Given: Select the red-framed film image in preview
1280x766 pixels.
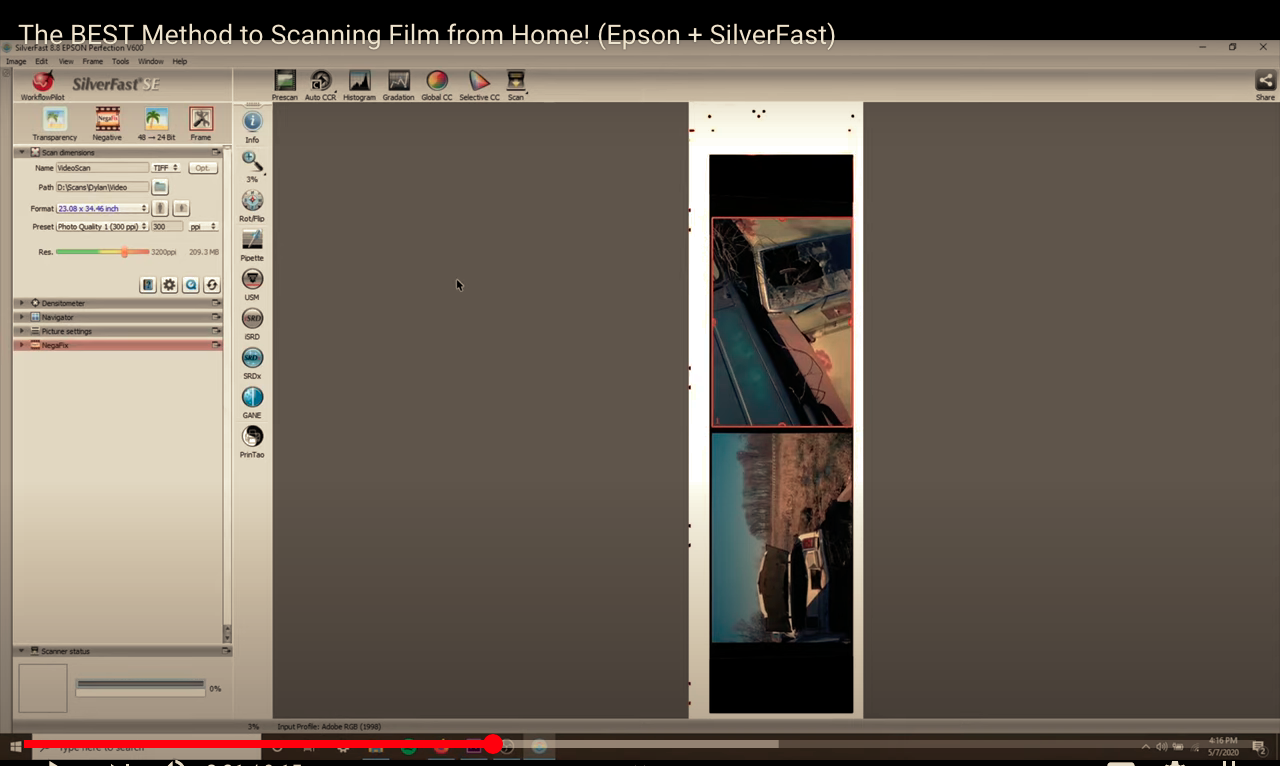Looking at the screenshot, I should tap(782, 322).
